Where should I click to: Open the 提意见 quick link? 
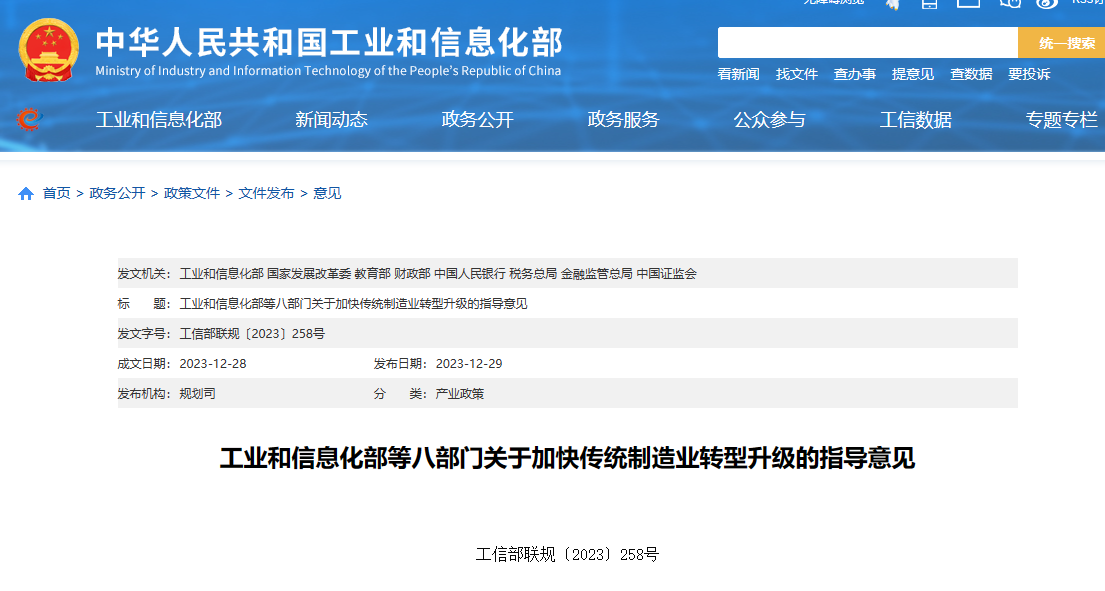pos(913,74)
